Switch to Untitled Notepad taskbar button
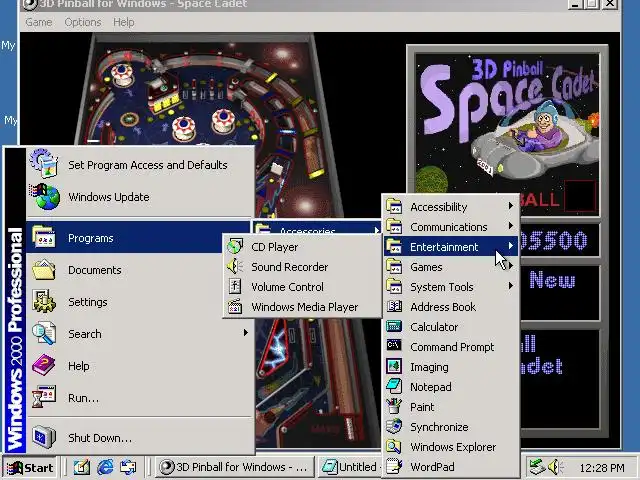This screenshot has width=640, height=480. click(x=349, y=467)
